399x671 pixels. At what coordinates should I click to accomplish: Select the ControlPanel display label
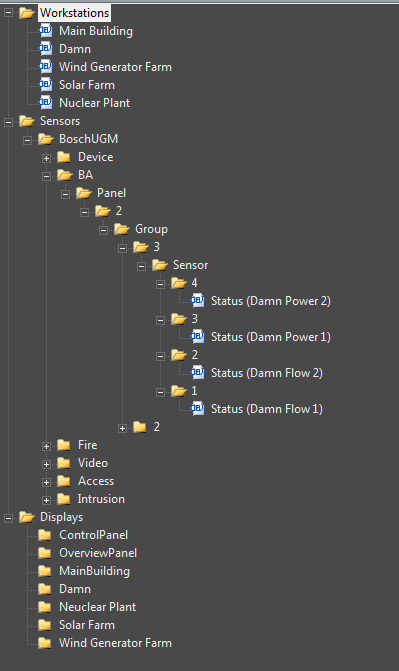pyautogui.click(x=93, y=535)
